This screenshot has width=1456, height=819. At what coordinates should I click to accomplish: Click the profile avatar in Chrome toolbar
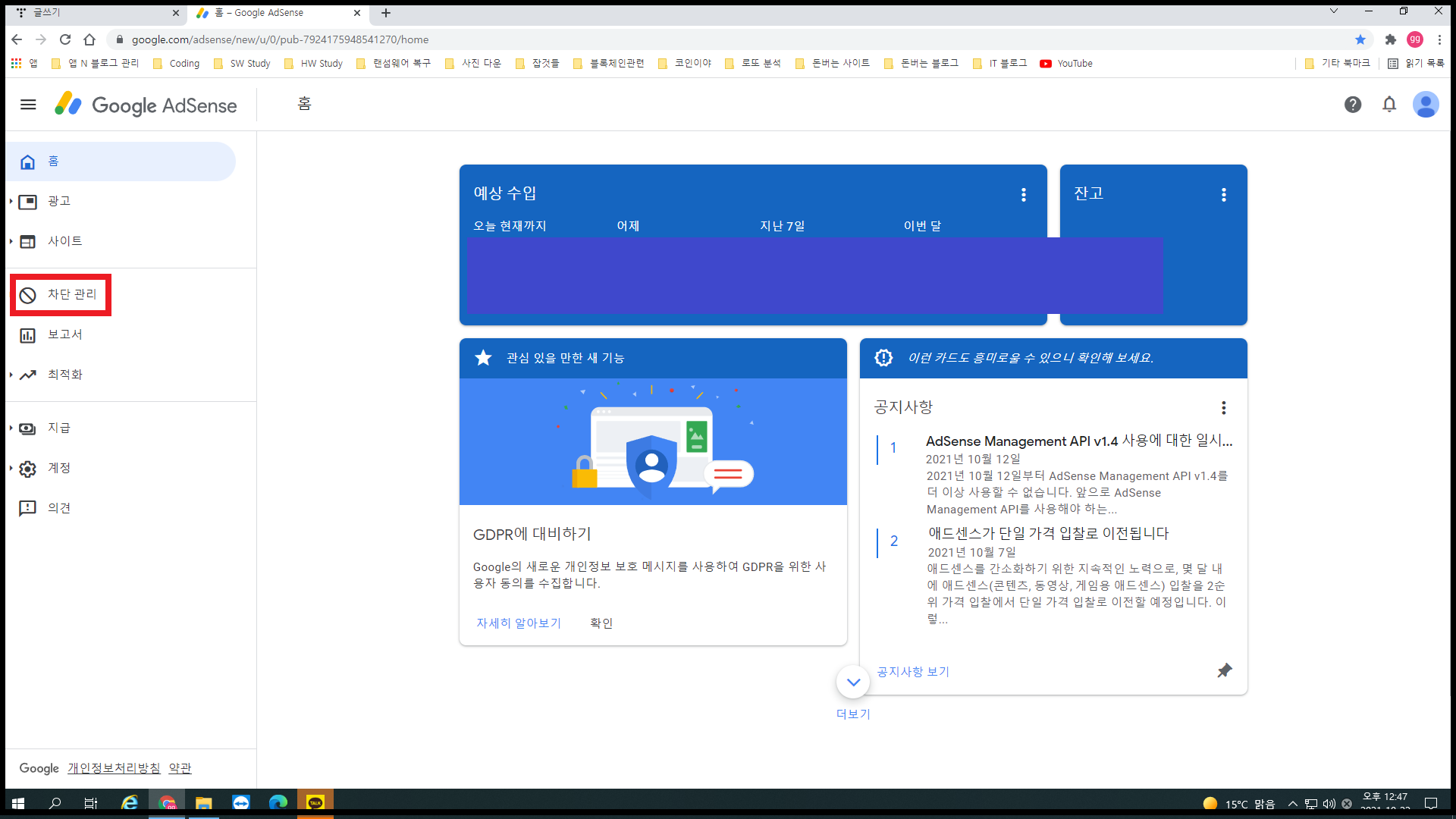tap(1414, 39)
